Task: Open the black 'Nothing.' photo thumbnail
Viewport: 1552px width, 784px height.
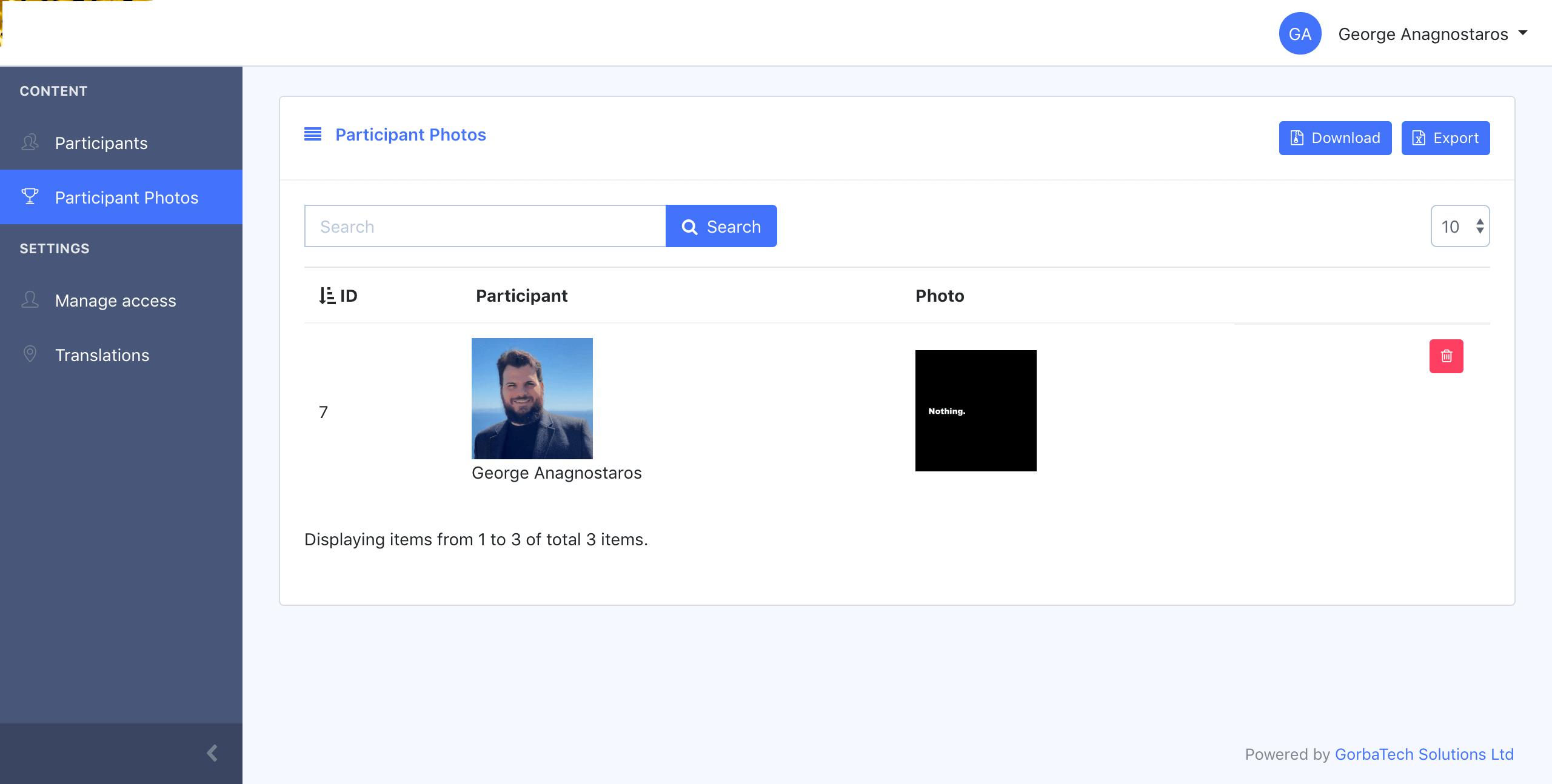Action: point(975,411)
